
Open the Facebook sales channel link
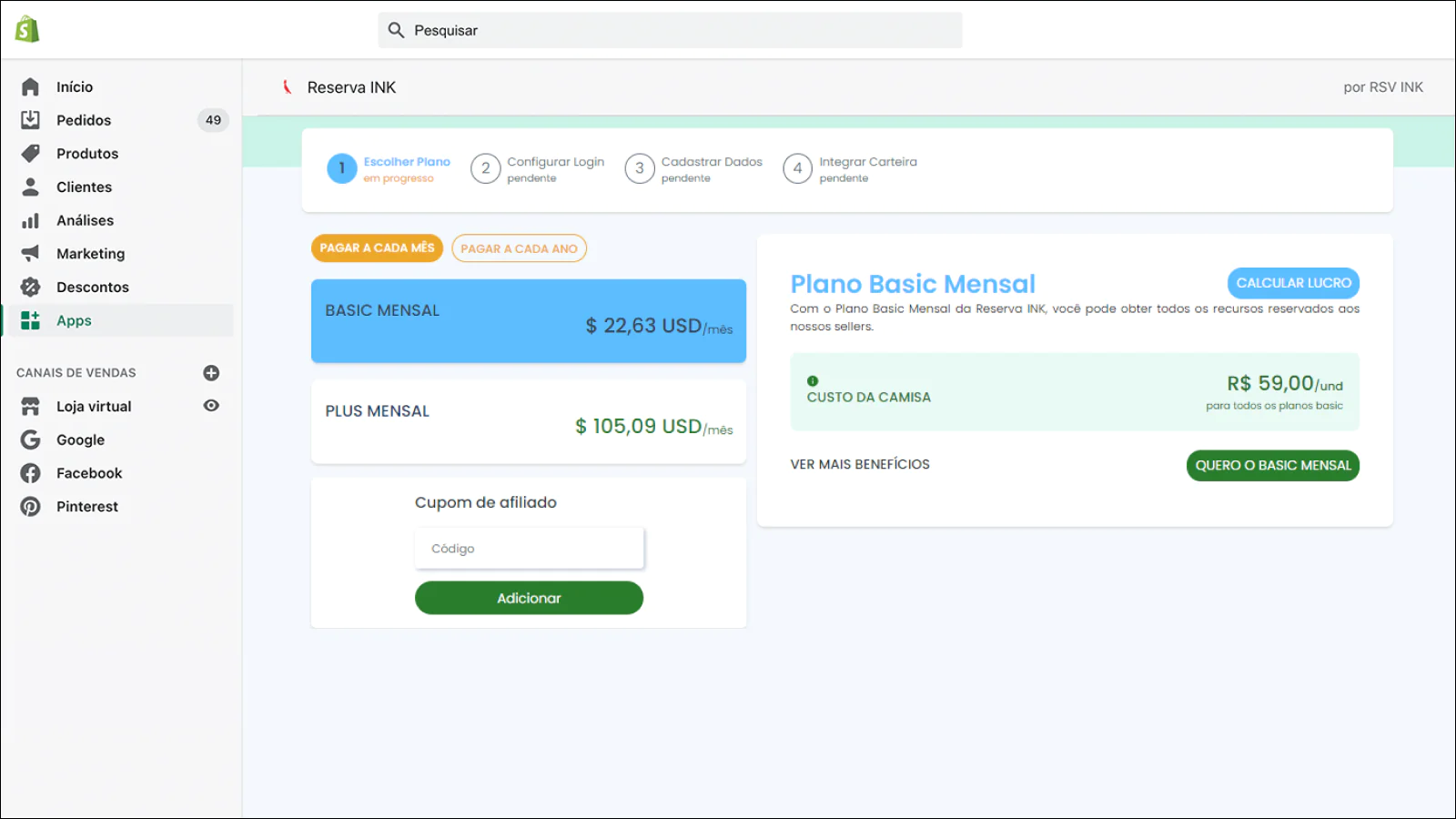point(89,473)
